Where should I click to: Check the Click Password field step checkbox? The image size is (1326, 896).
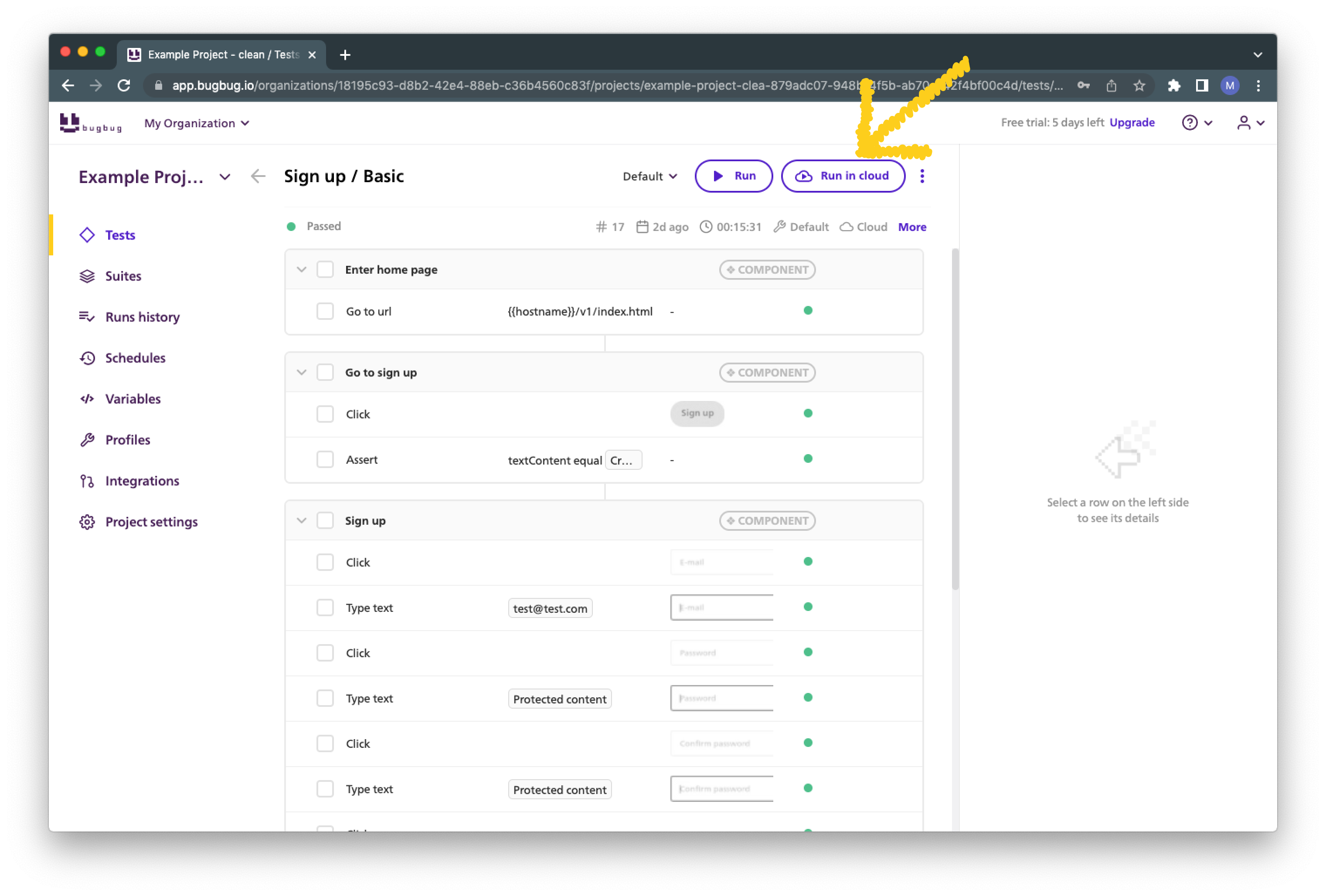(x=325, y=653)
